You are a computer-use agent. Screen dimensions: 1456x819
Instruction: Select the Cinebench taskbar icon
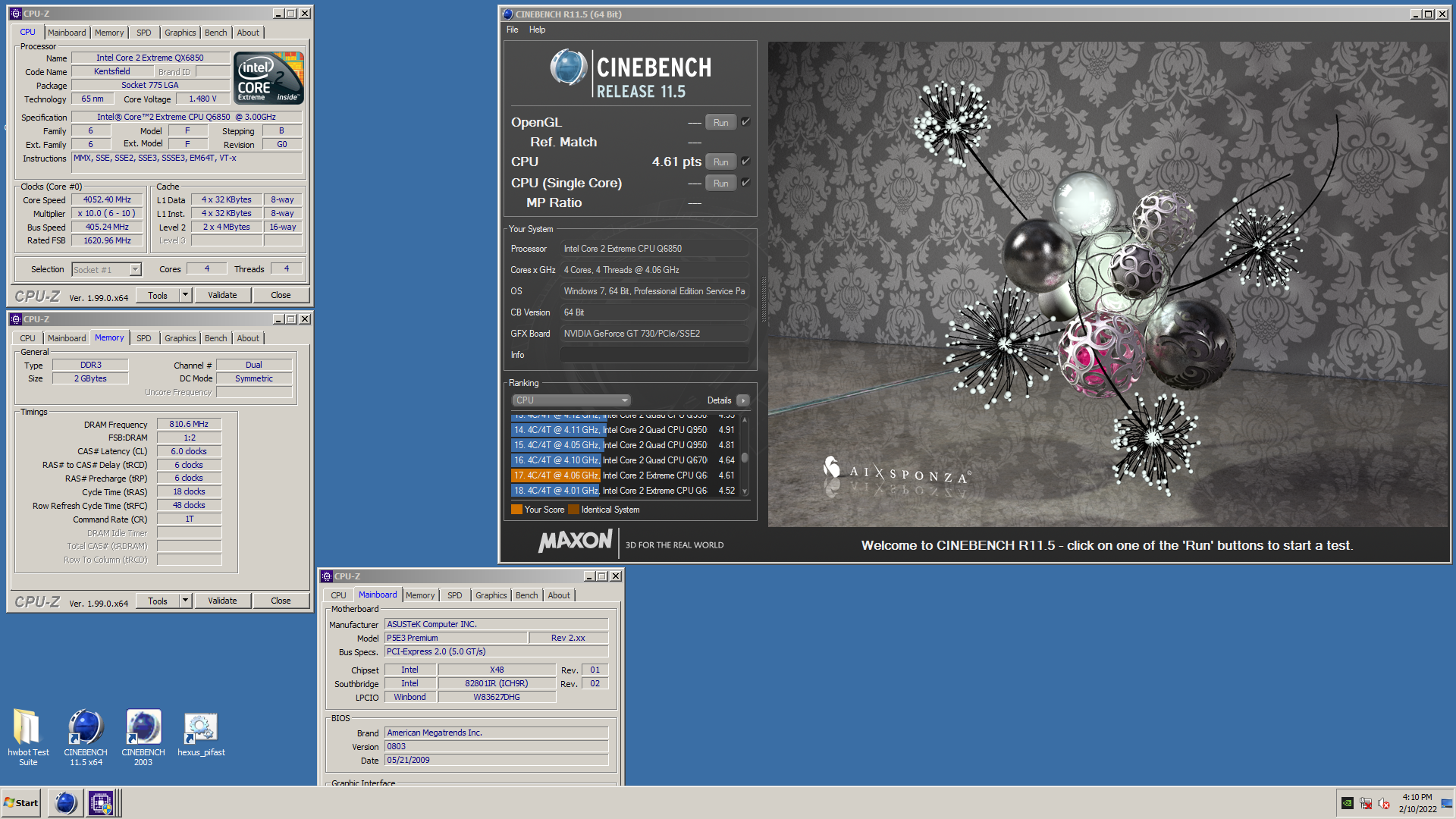coord(66,802)
